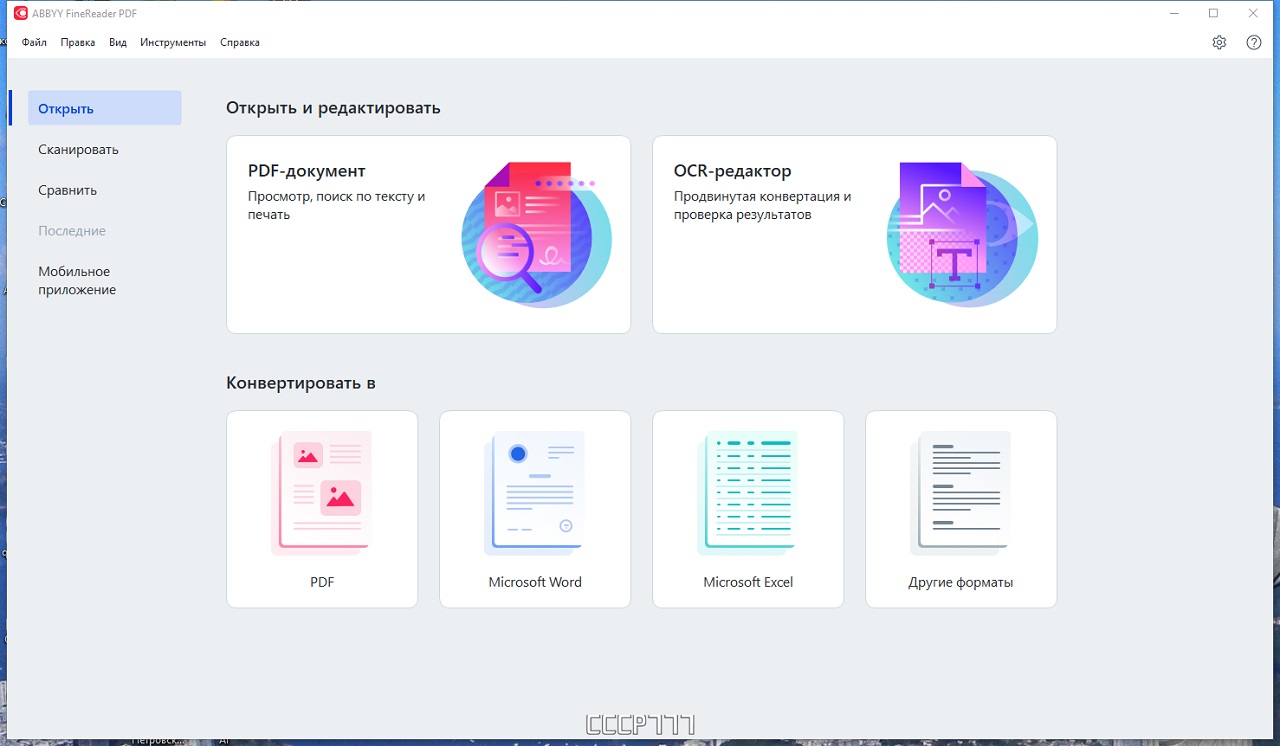Open the Мобильное приложение sidebar section

[77, 281]
